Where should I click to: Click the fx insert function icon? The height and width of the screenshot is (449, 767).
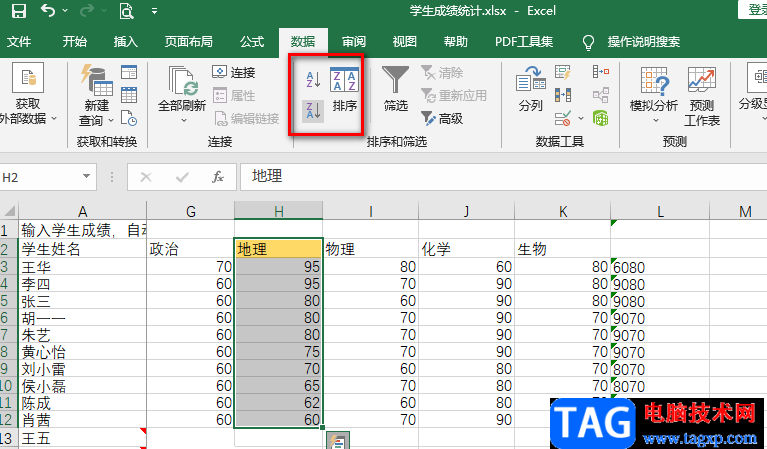click(218, 177)
